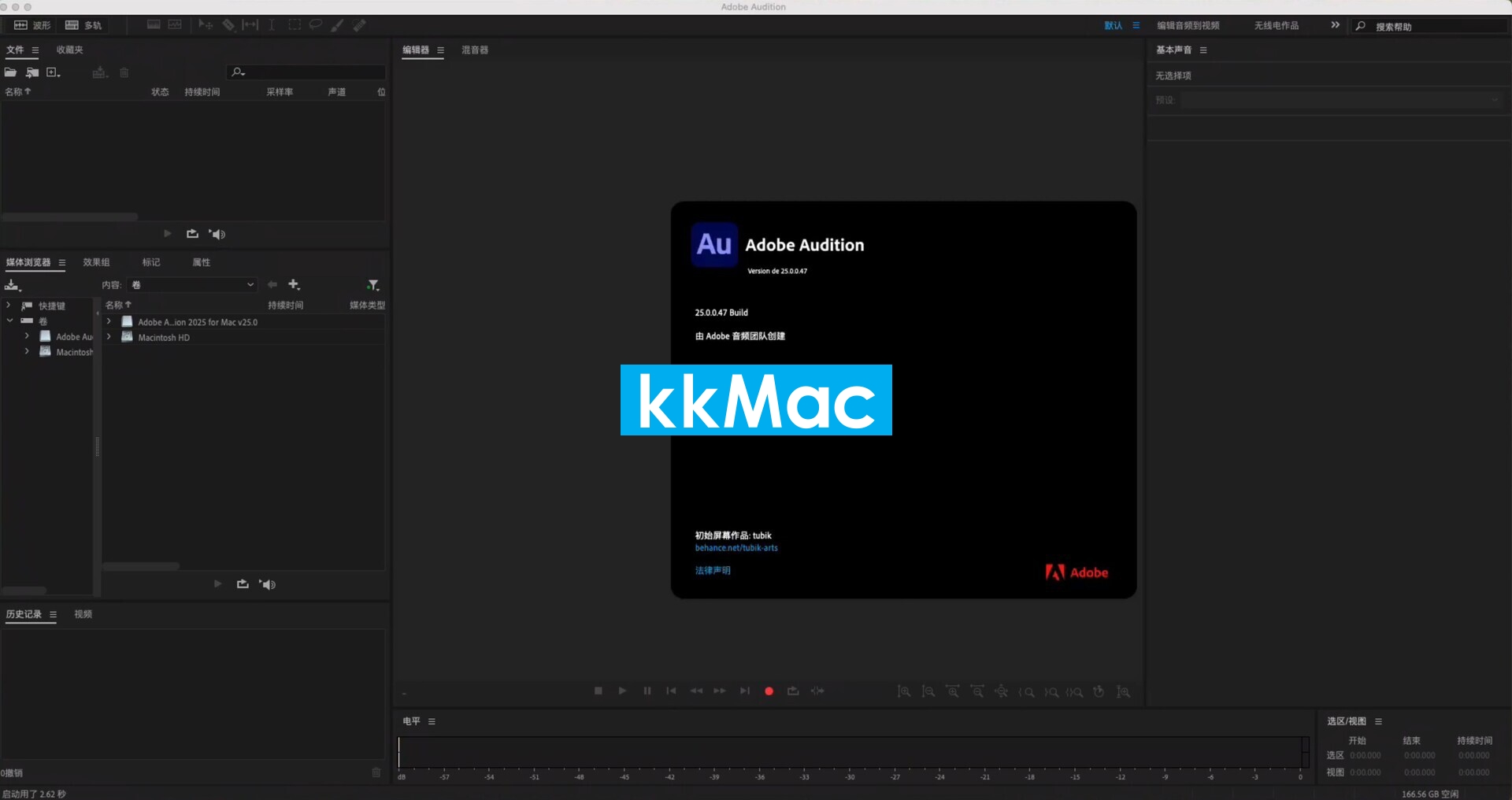The height and width of the screenshot is (800, 1512).
Task: Click the Open File folder icon
Action: [x=10, y=72]
